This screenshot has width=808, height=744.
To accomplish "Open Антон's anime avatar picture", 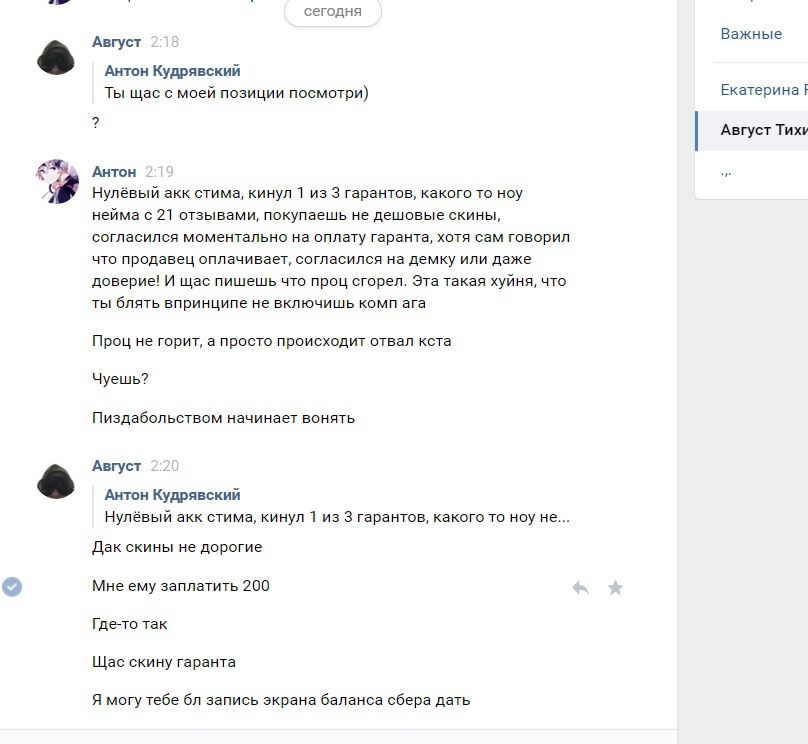I will click(57, 181).
